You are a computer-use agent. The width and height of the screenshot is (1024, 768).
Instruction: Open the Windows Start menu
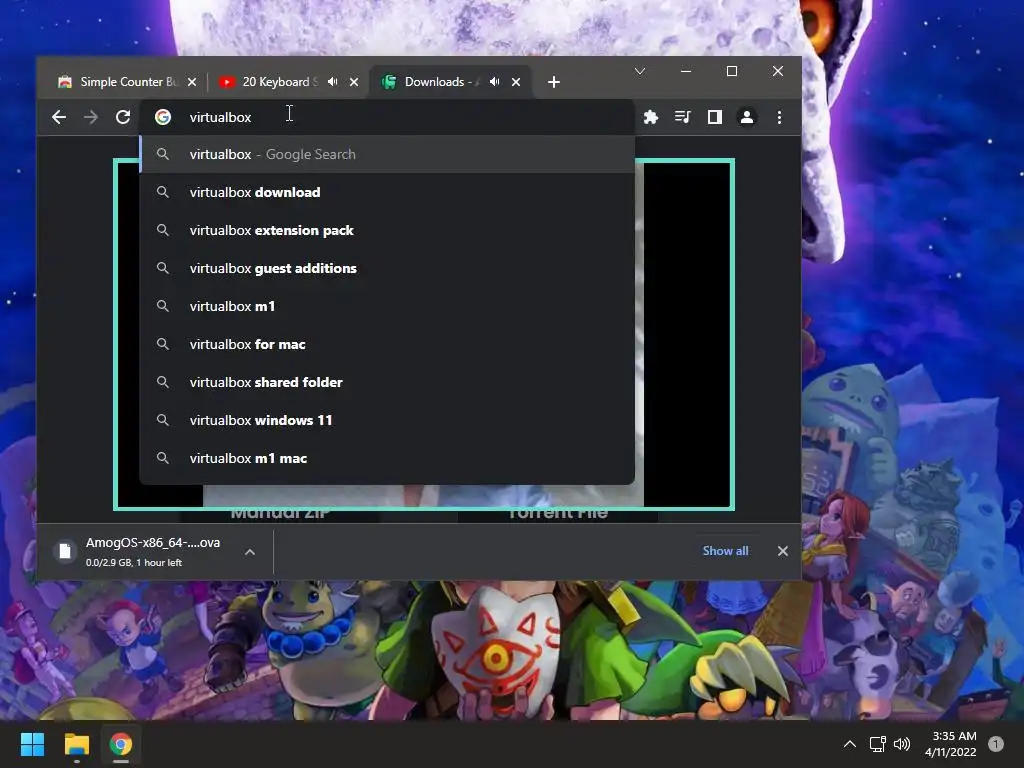coord(32,744)
